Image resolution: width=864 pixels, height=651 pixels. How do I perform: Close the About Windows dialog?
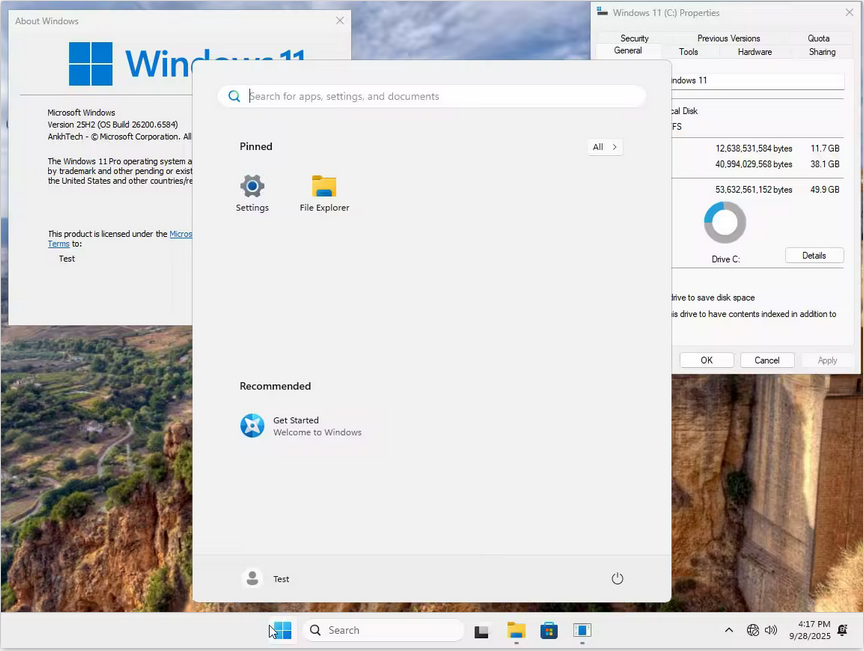tap(340, 20)
